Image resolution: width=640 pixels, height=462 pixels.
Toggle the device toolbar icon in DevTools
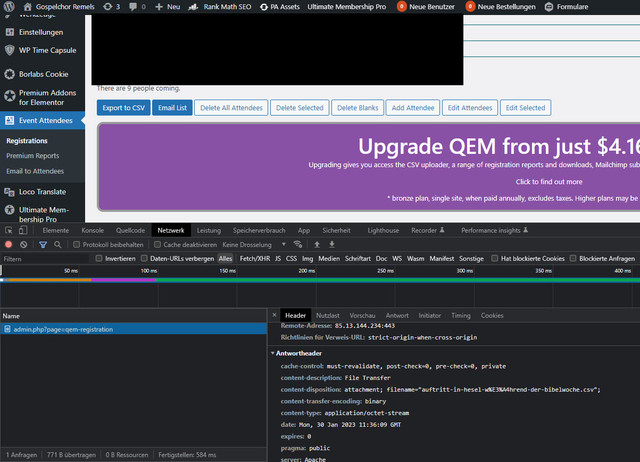coord(23,230)
